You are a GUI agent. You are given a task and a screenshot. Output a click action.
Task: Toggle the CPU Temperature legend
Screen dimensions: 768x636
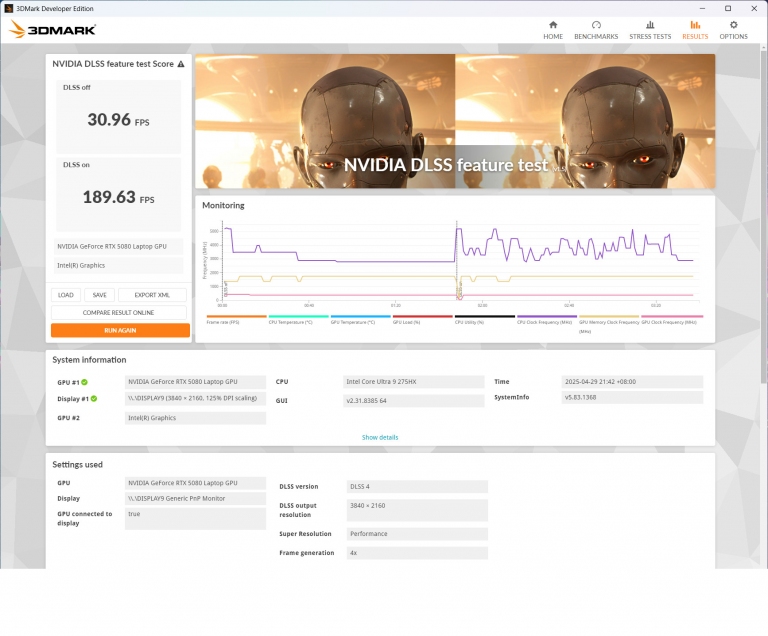click(x=298, y=319)
